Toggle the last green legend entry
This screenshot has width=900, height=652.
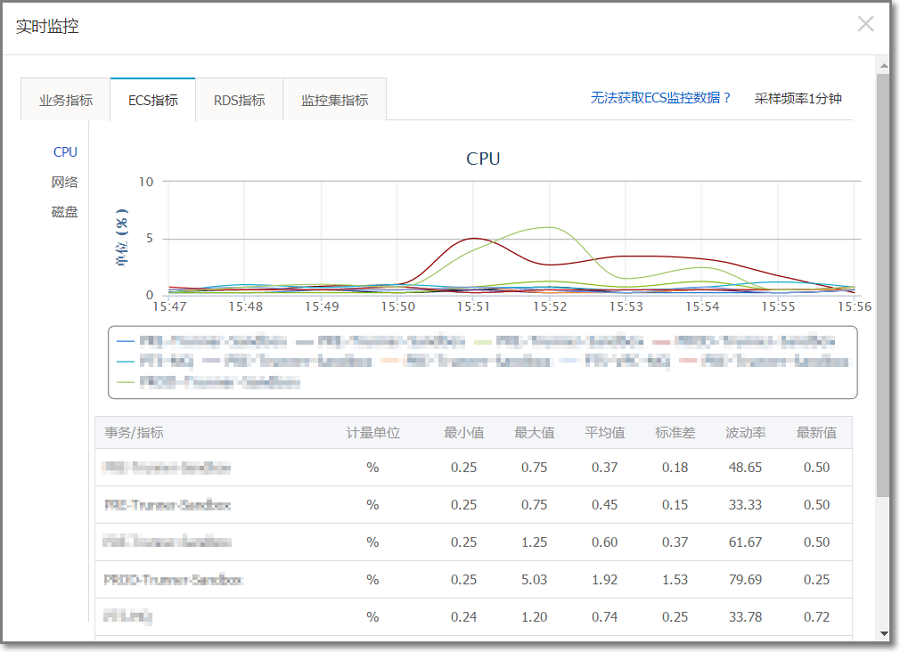[208, 382]
